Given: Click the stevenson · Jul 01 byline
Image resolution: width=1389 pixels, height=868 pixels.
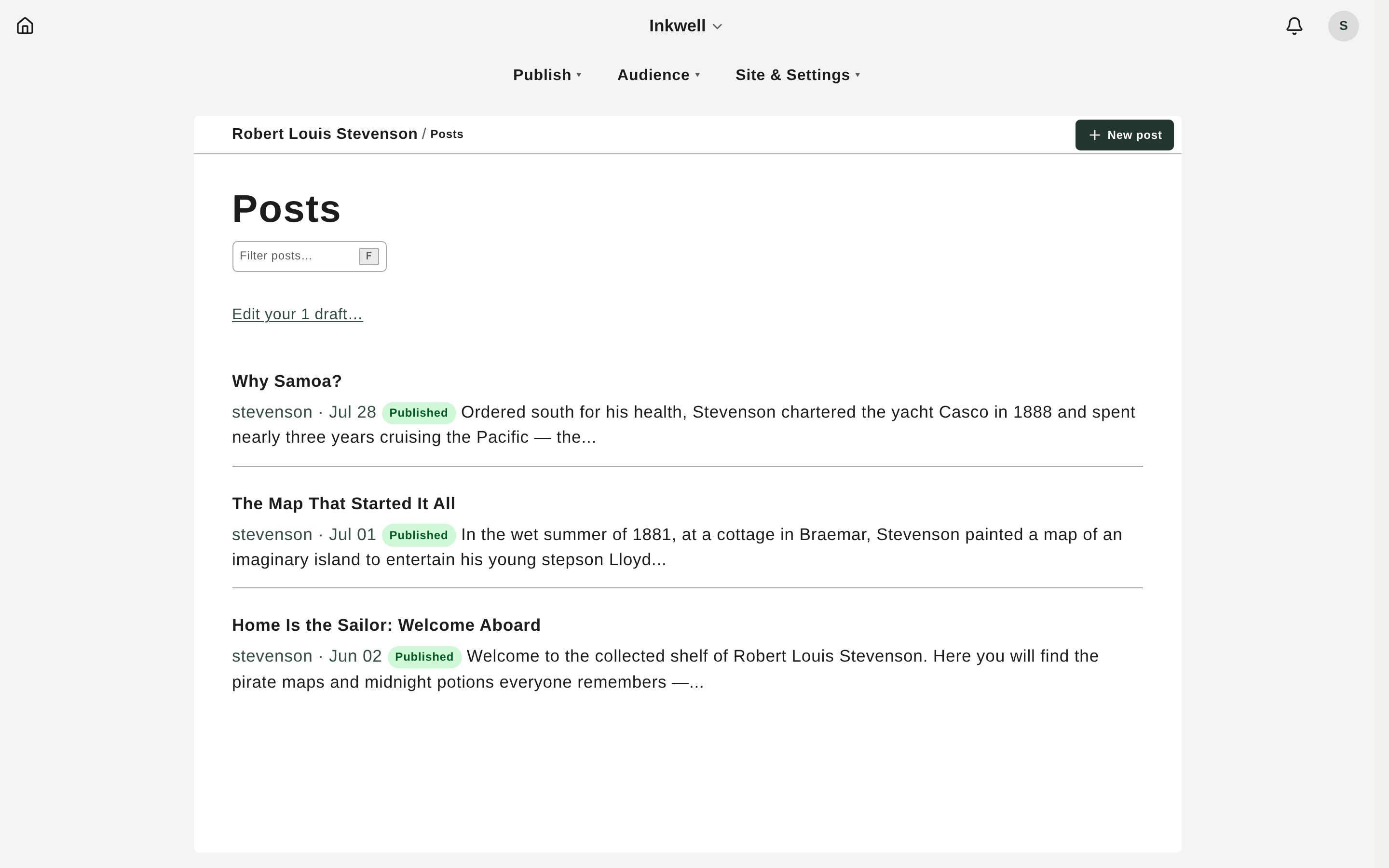Looking at the screenshot, I should (304, 534).
